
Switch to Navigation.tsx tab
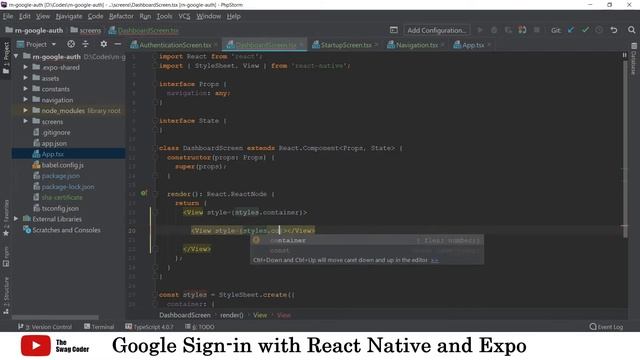416,45
